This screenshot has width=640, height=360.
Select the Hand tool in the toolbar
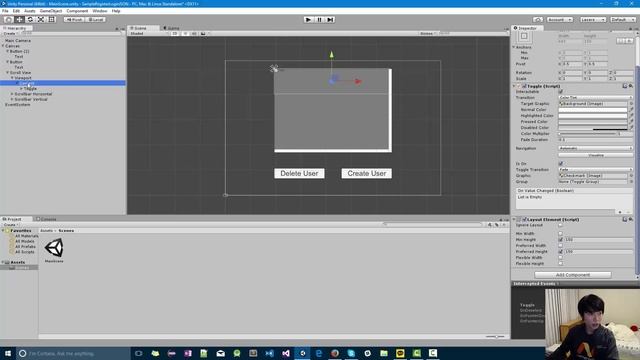point(8,20)
